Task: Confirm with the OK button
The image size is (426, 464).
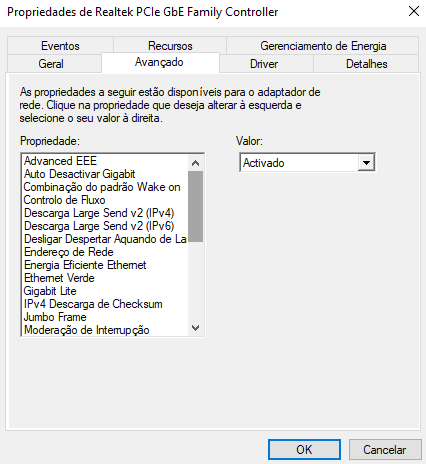Action: tap(304, 449)
